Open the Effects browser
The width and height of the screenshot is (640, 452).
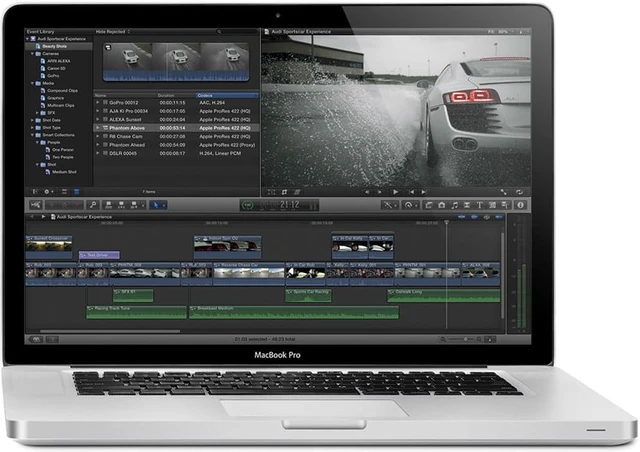[429, 205]
